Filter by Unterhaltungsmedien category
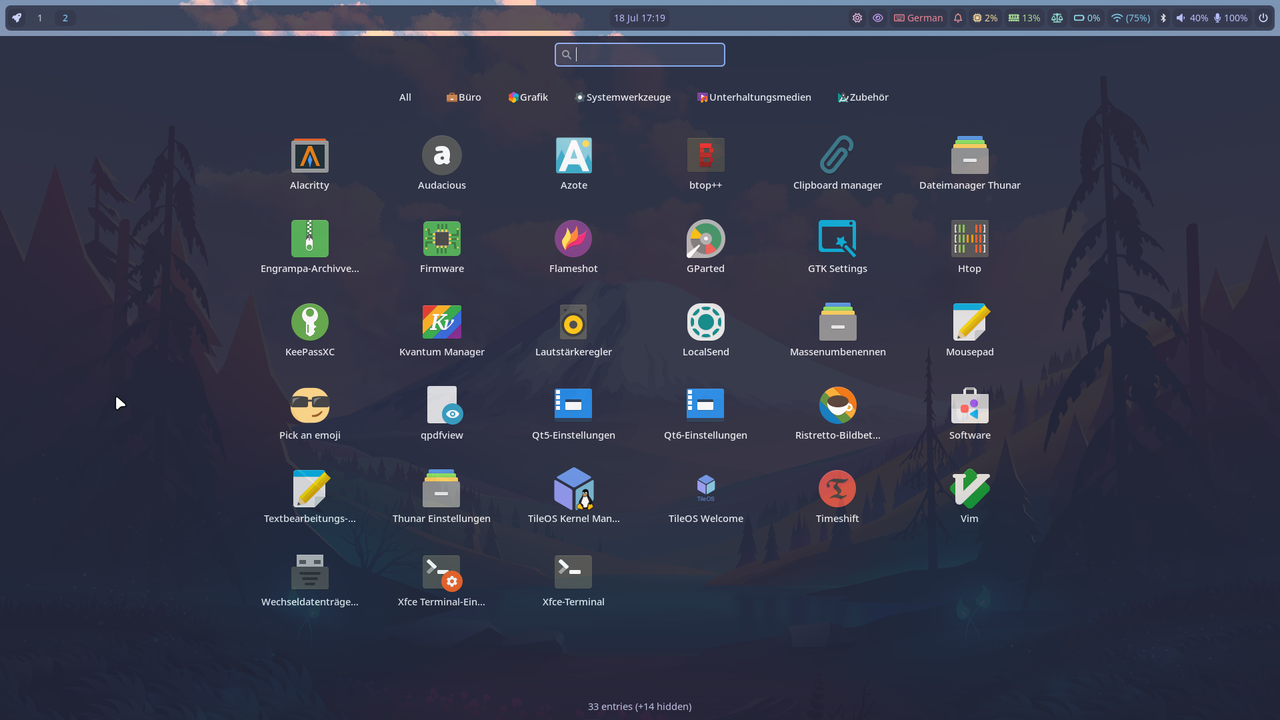Viewport: 1280px width, 720px height. [x=754, y=97]
